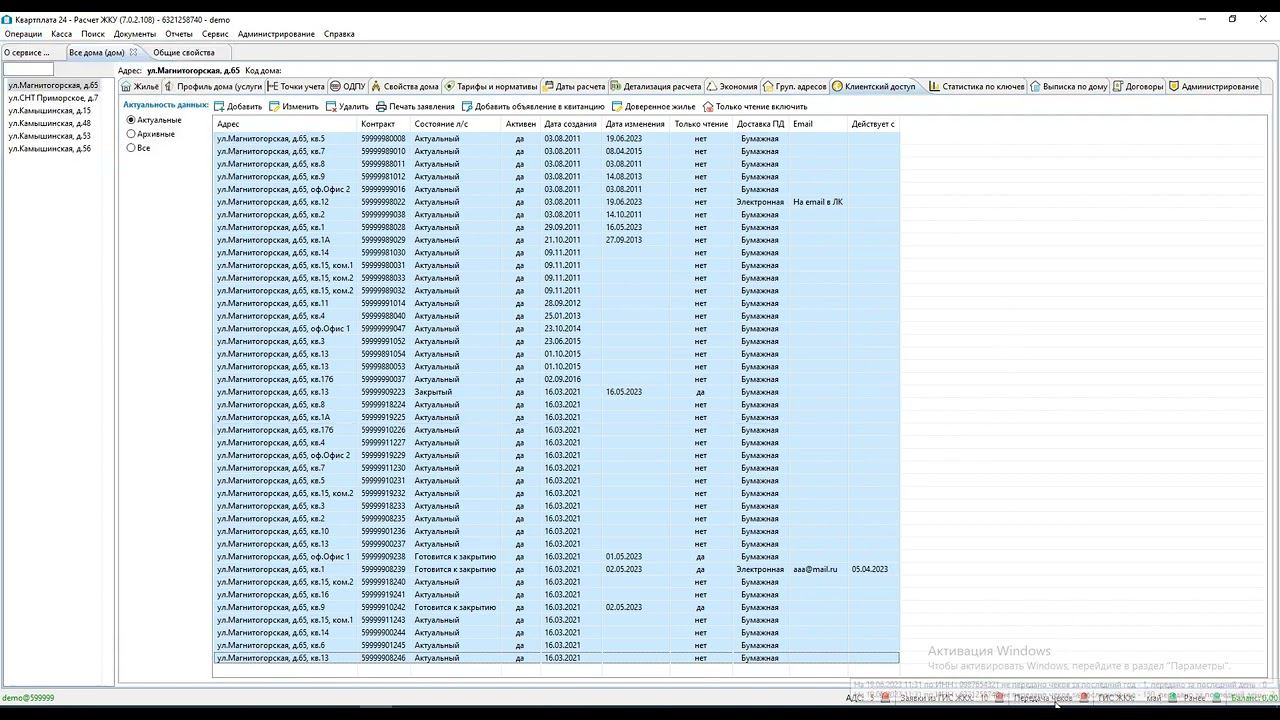Click the Точки учета tab icon
This screenshot has height=720, width=1280.
[x=272, y=87]
